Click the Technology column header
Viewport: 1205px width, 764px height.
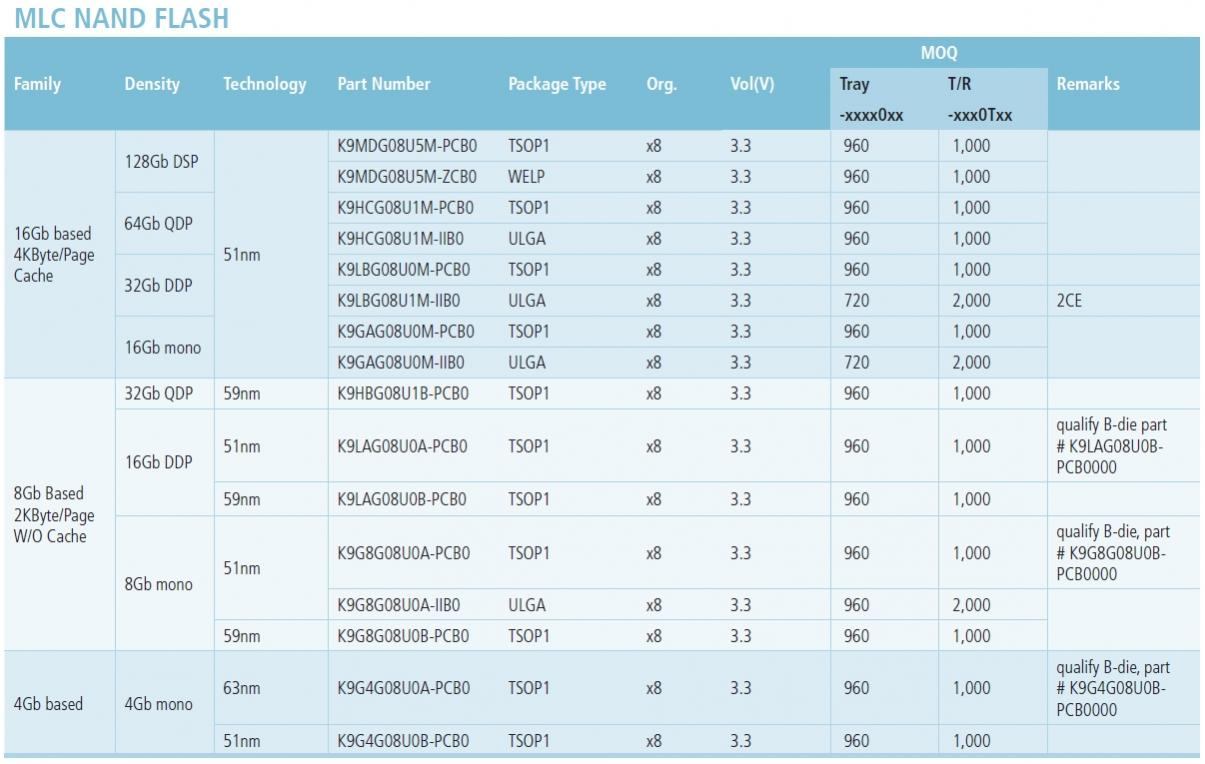[265, 84]
